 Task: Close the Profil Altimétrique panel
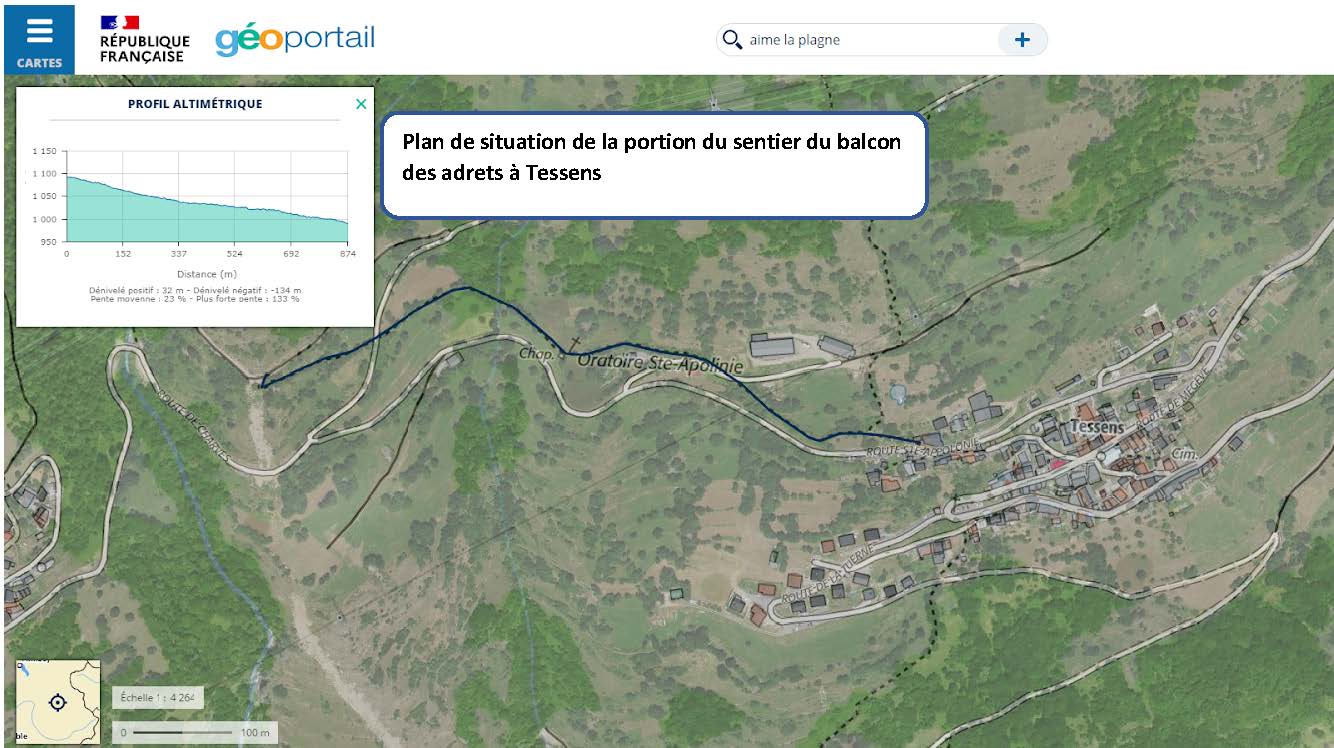coord(361,104)
